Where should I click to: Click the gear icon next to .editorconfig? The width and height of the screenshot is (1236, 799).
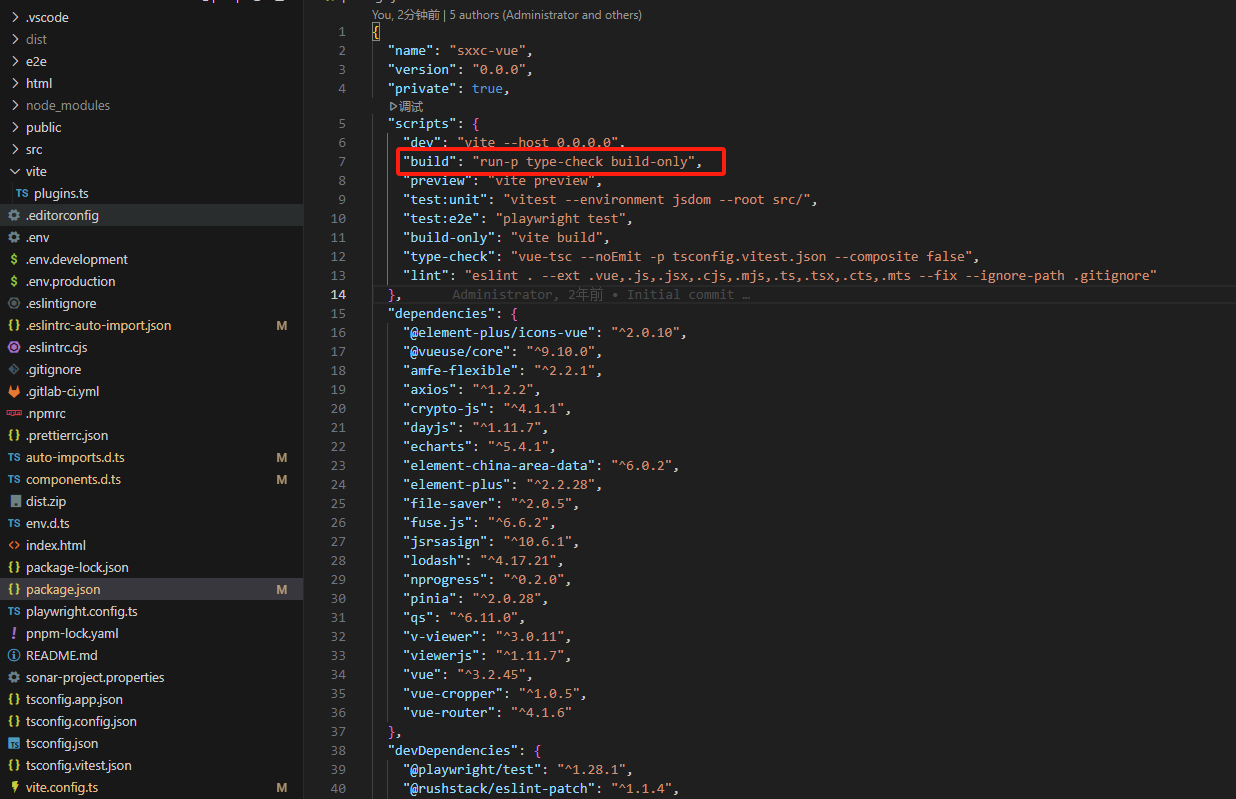[x=15, y=215]
